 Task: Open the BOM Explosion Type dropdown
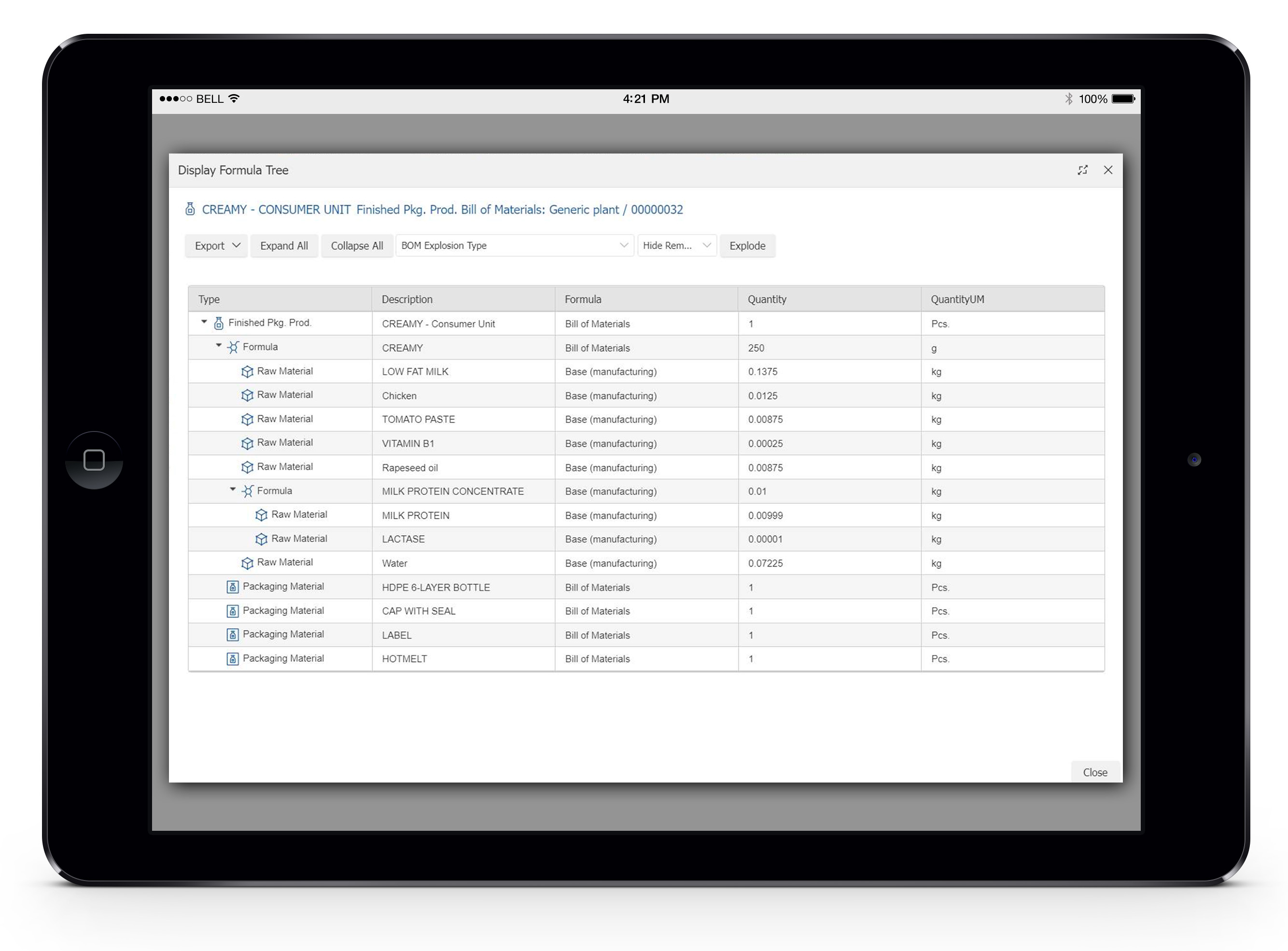pyautogui.click(x=514, y=246)
